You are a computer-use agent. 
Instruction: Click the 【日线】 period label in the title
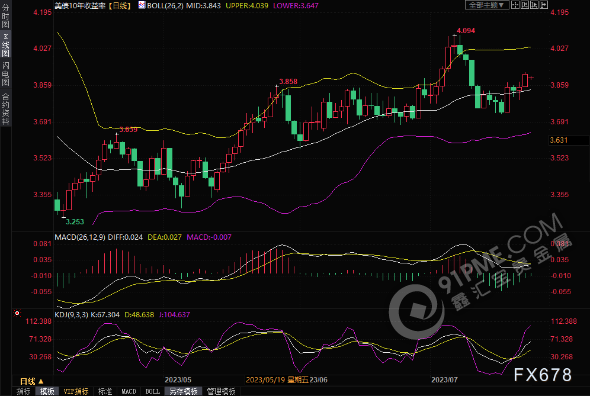pos(119,6)
